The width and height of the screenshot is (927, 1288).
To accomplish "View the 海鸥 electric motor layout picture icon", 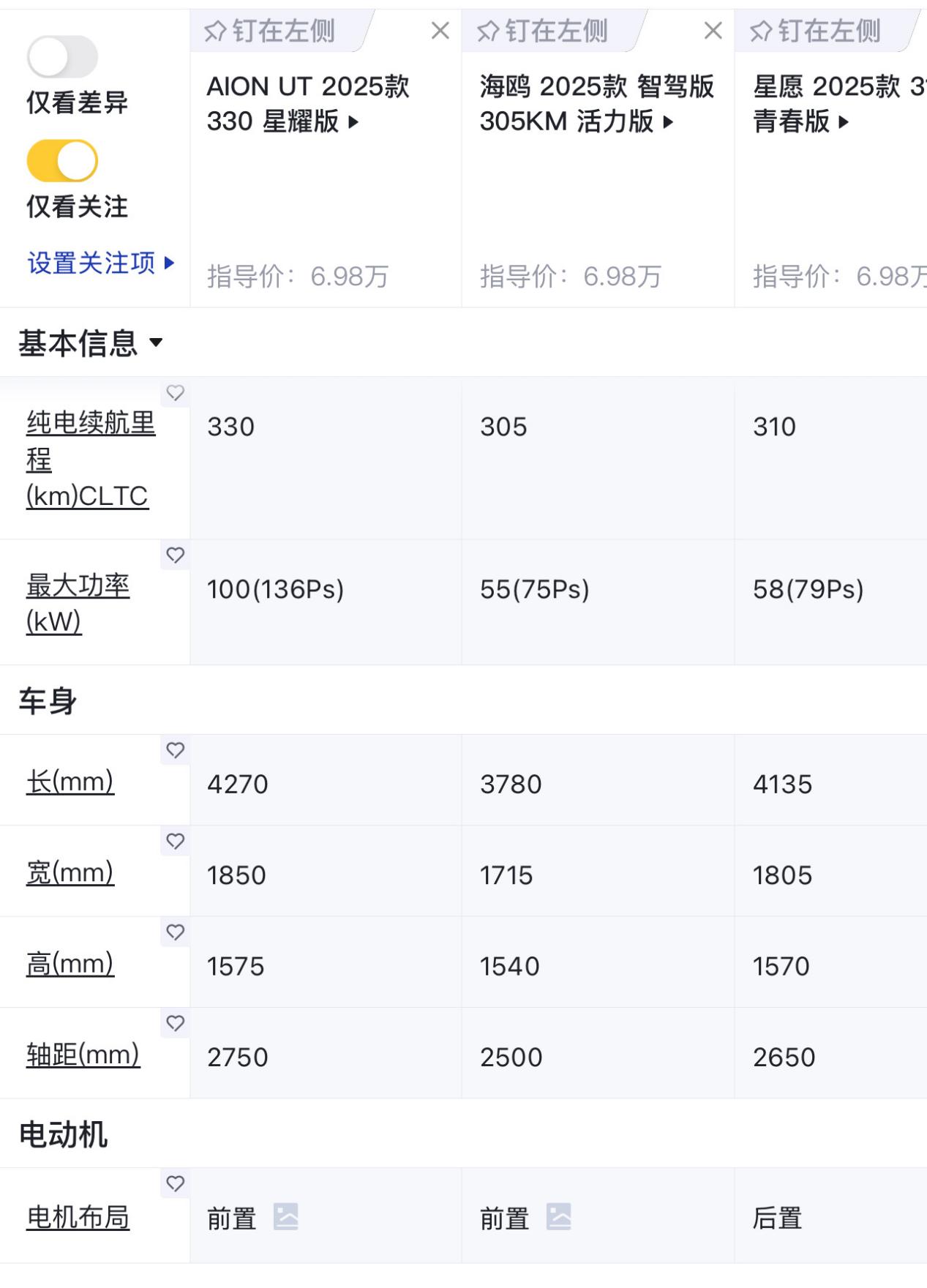I will [560, 1217].
